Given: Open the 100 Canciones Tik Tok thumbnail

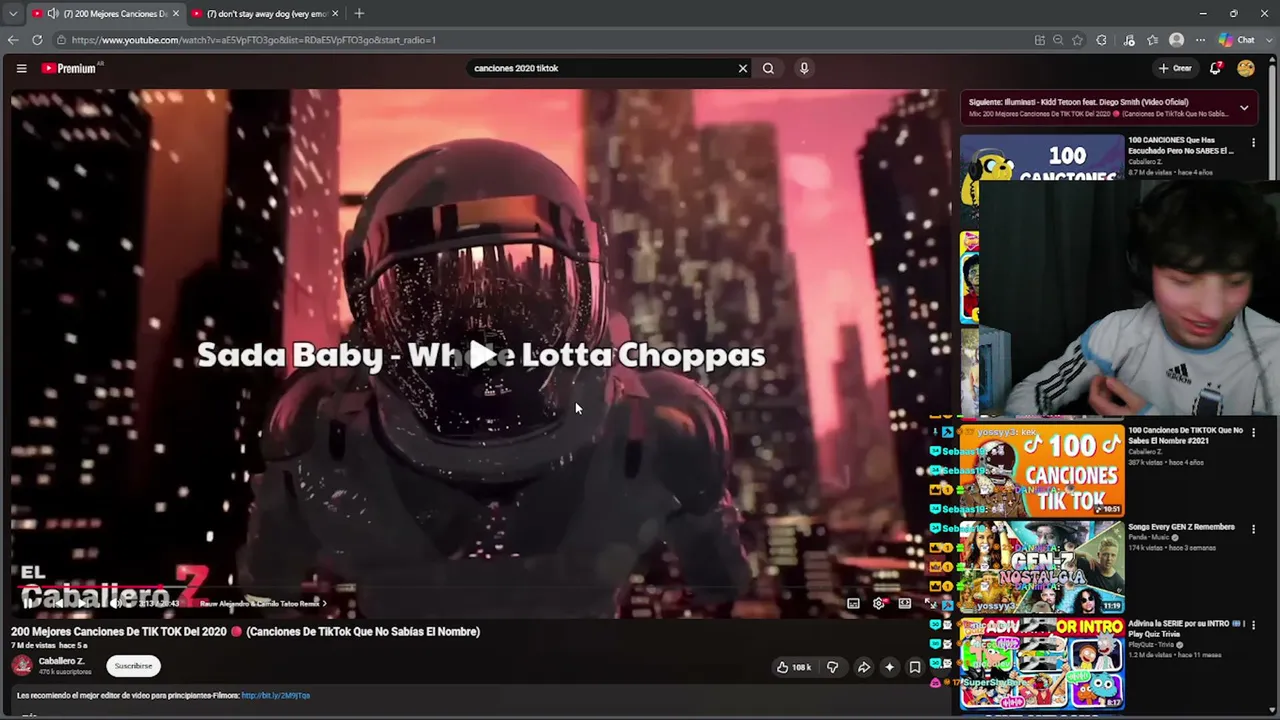Looking at the screenshot, I should (1042, 471).
